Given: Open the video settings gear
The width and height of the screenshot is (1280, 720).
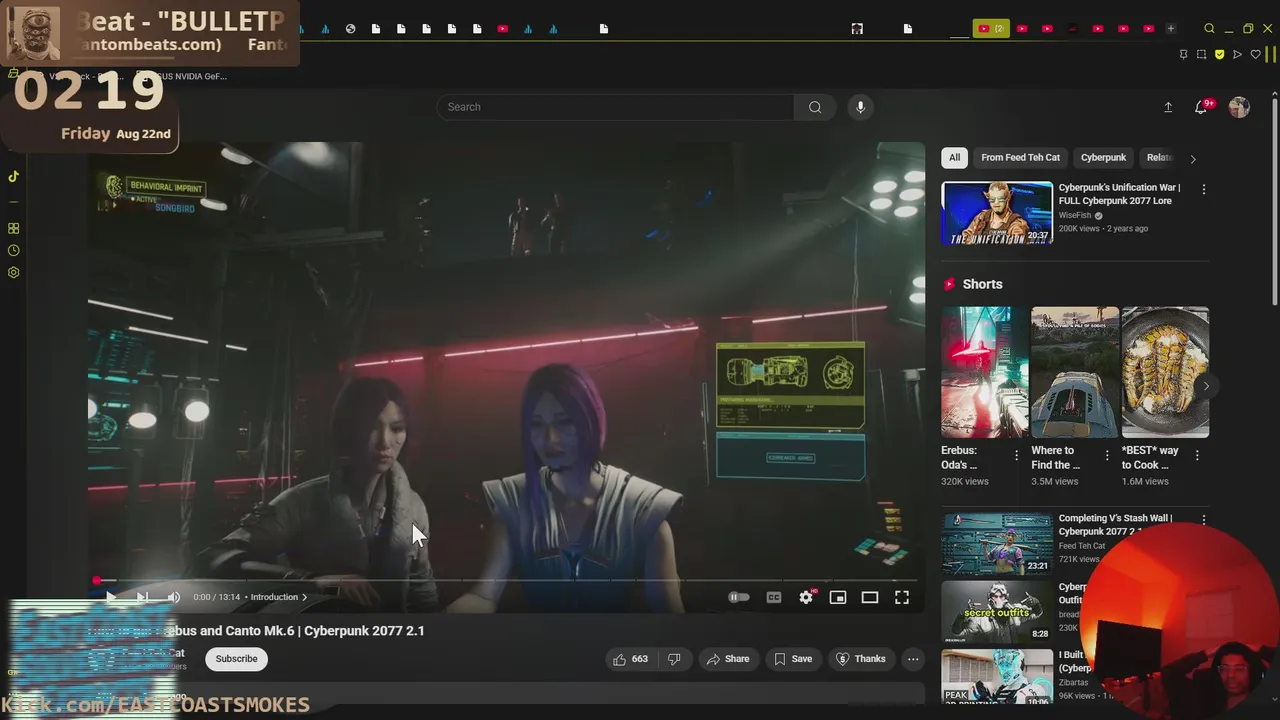Looking at the screenshot, I should (806, 597).
